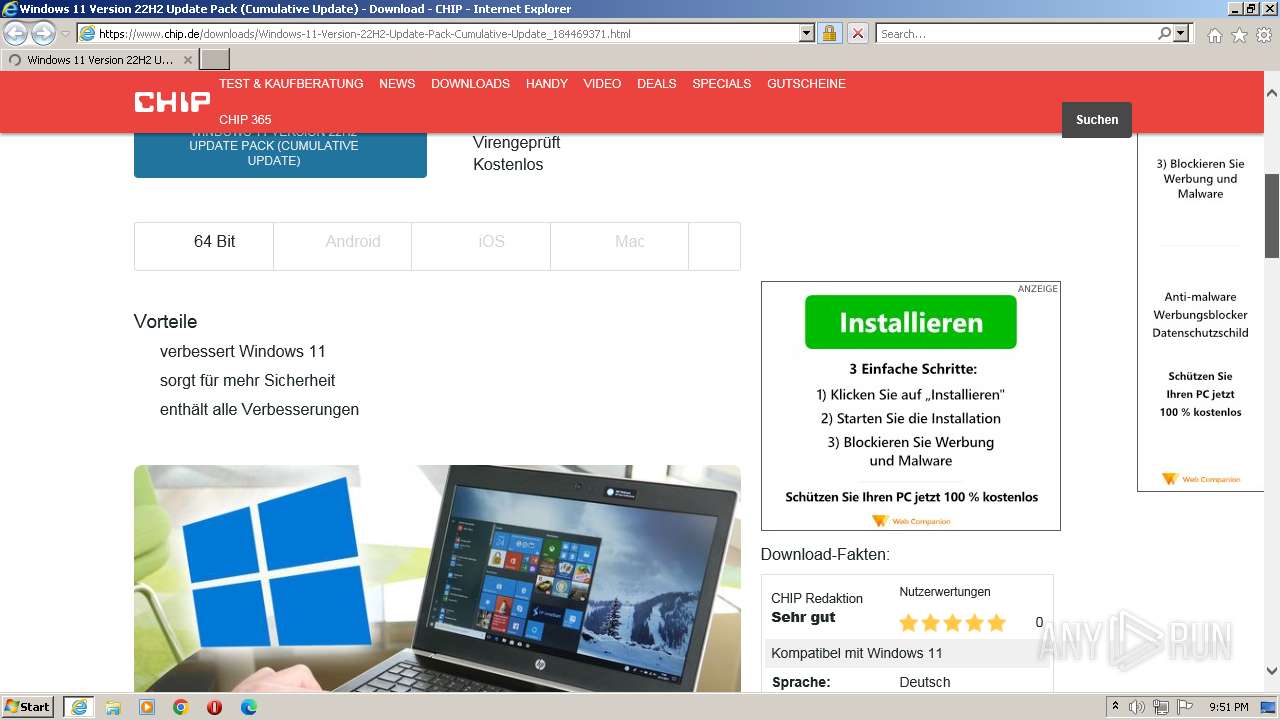This screenshot has width=1280, height=720.
Task: Click the Windows laptop article image
Action: 437,578
